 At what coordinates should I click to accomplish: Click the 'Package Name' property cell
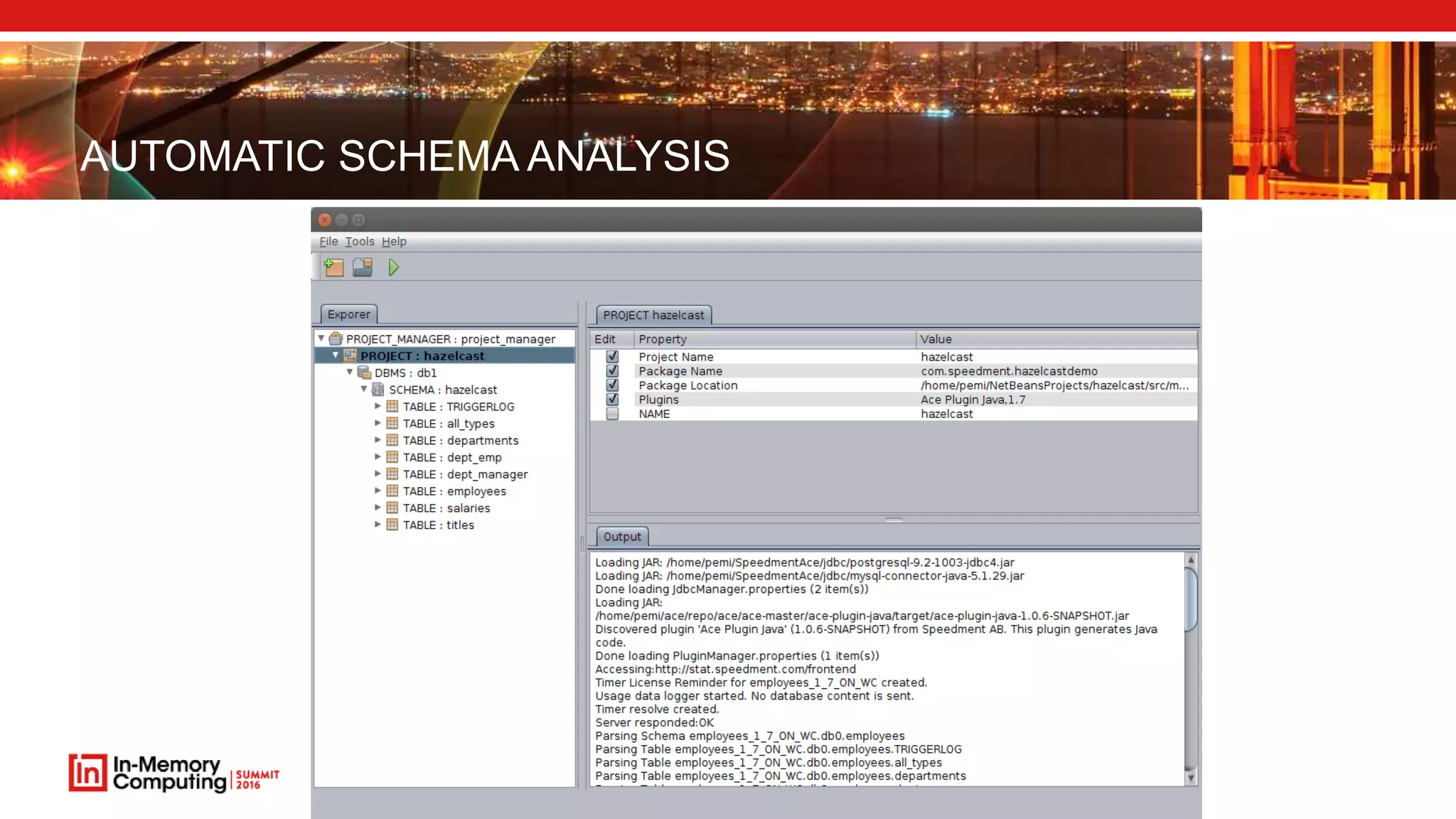click(x=774, y=371)
